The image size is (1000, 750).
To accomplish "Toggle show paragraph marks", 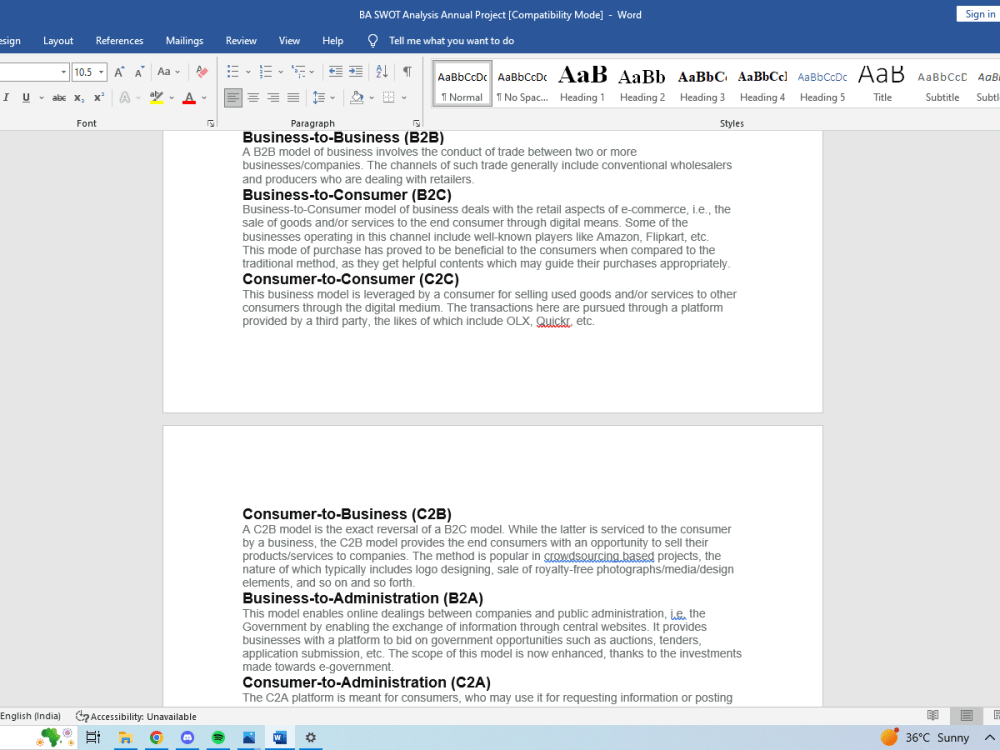I will [x=407, y=71].
